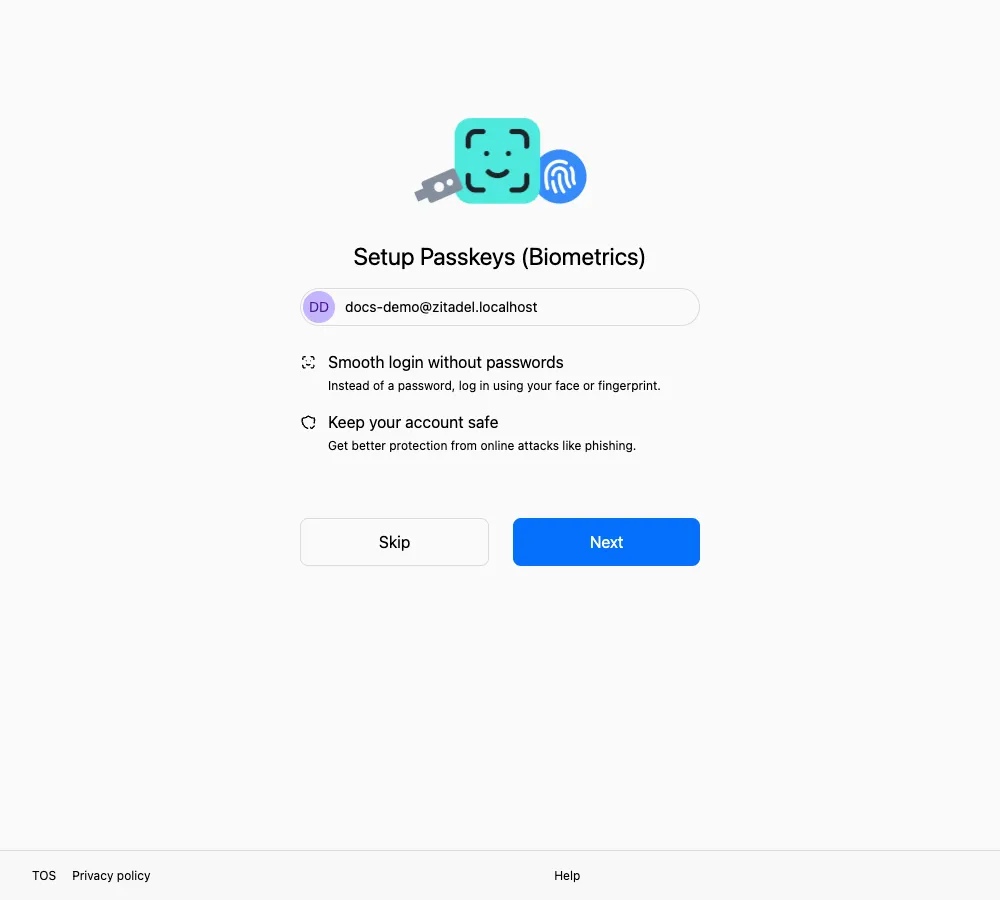Click the gray security key icon
The image size is (1000, 900).
[438, 186]
